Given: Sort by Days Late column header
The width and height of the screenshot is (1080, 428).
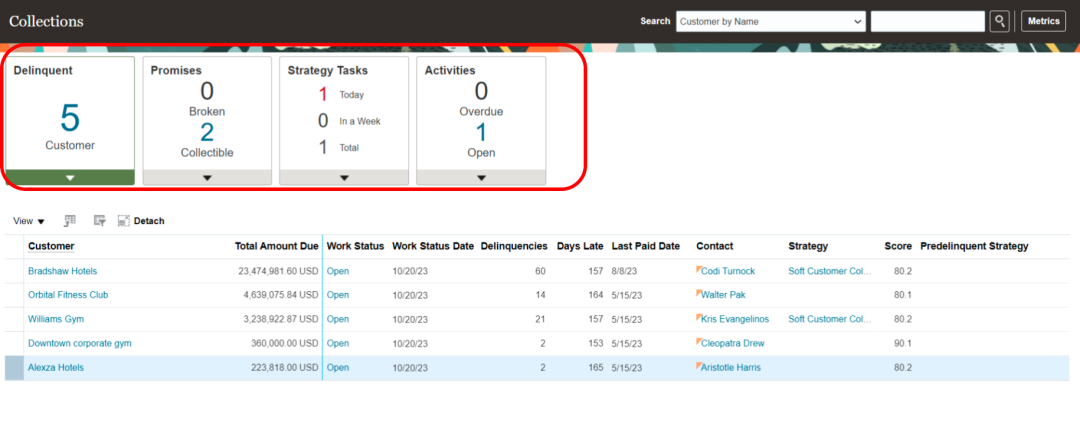Looking at the screenshot, I should 580,246.
